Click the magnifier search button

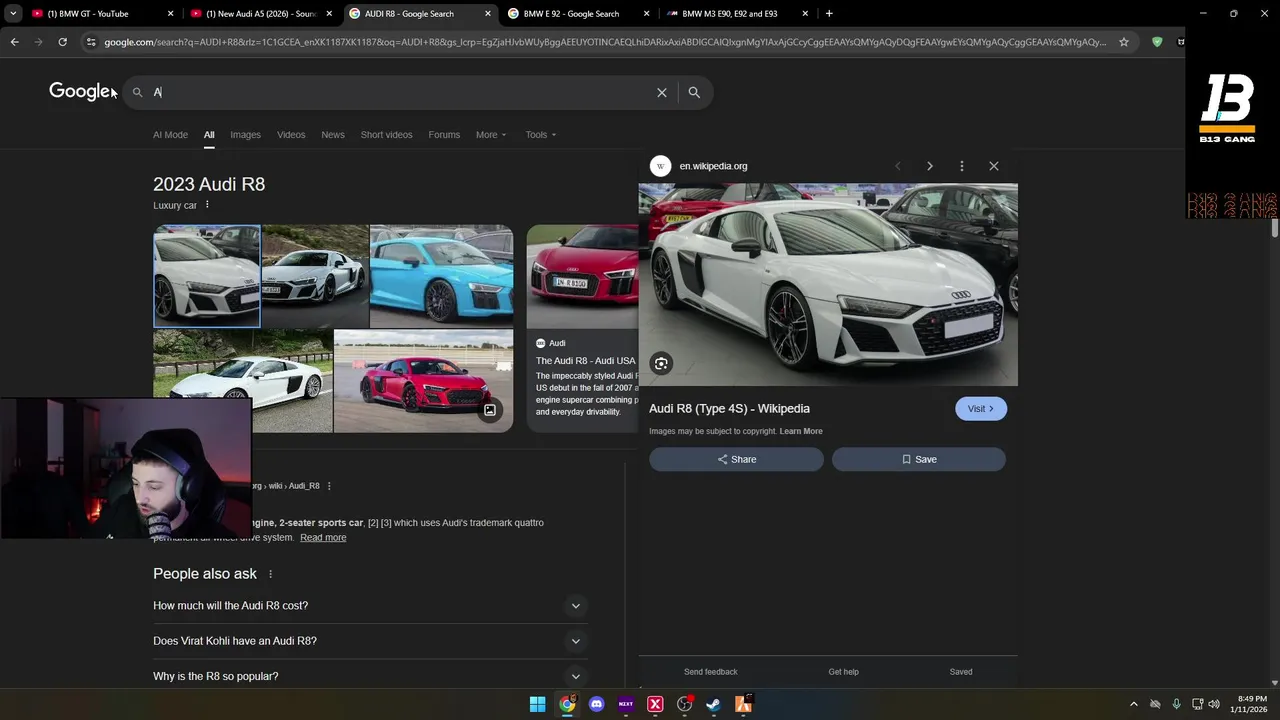tap(694, 92)
